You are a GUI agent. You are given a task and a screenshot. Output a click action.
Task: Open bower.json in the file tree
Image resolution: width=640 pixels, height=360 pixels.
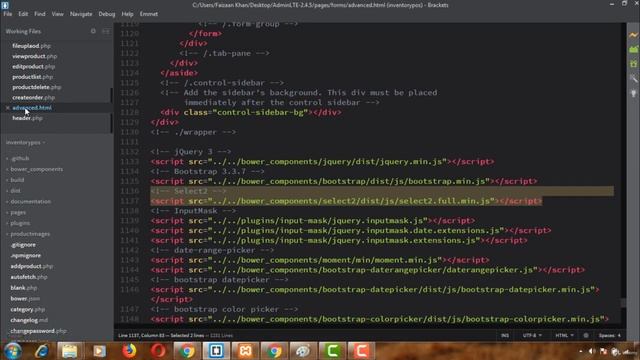coord(25,298)
